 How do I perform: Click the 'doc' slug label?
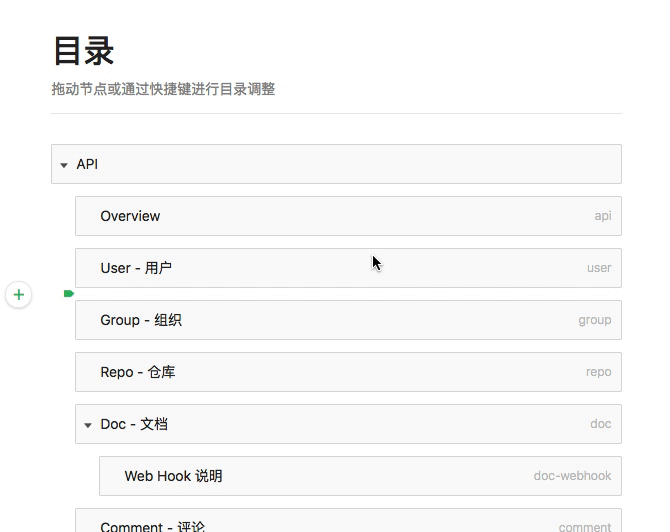[x=600, y=424]
